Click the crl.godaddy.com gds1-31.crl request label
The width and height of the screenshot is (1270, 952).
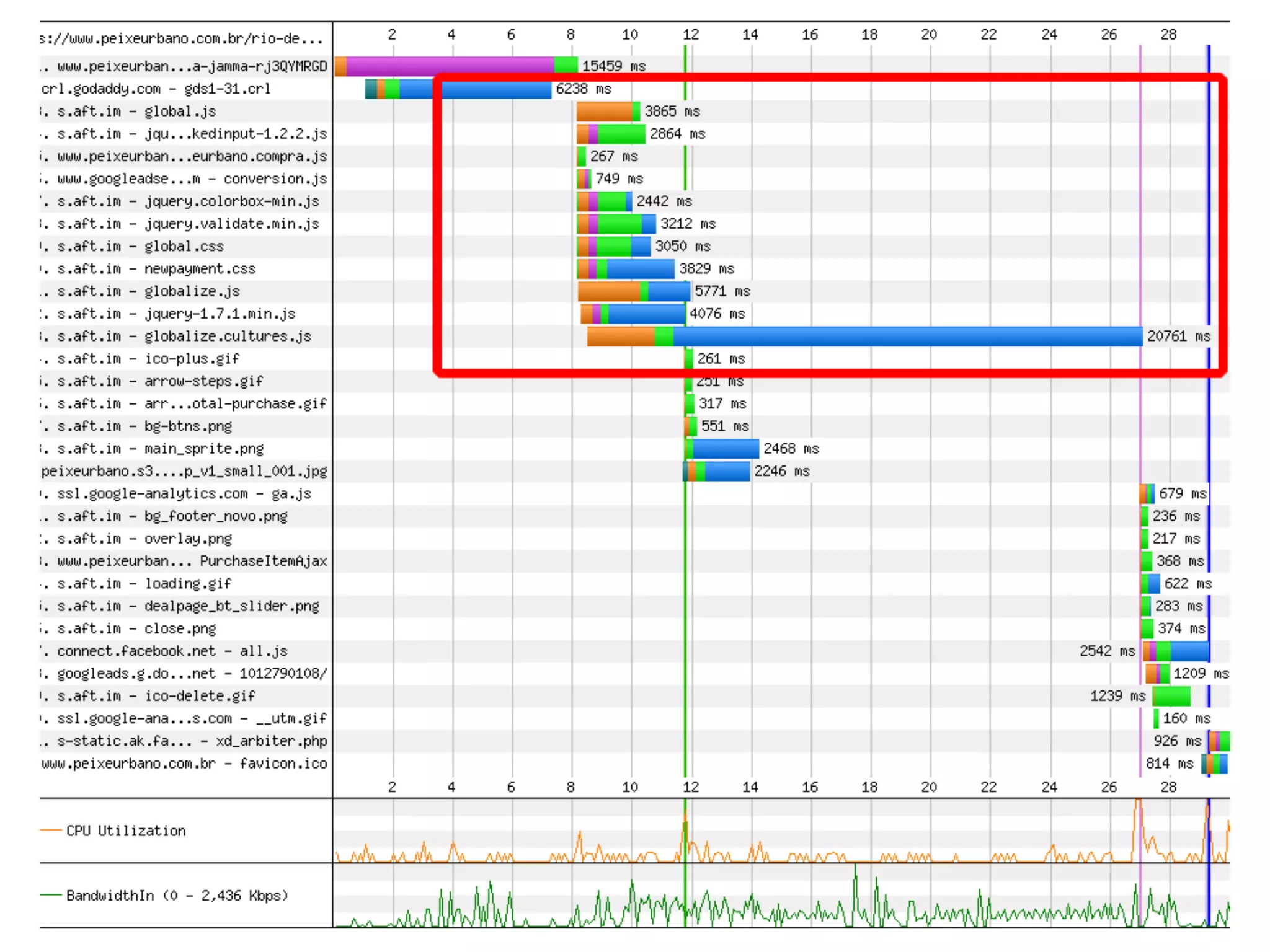coord(156,89)
